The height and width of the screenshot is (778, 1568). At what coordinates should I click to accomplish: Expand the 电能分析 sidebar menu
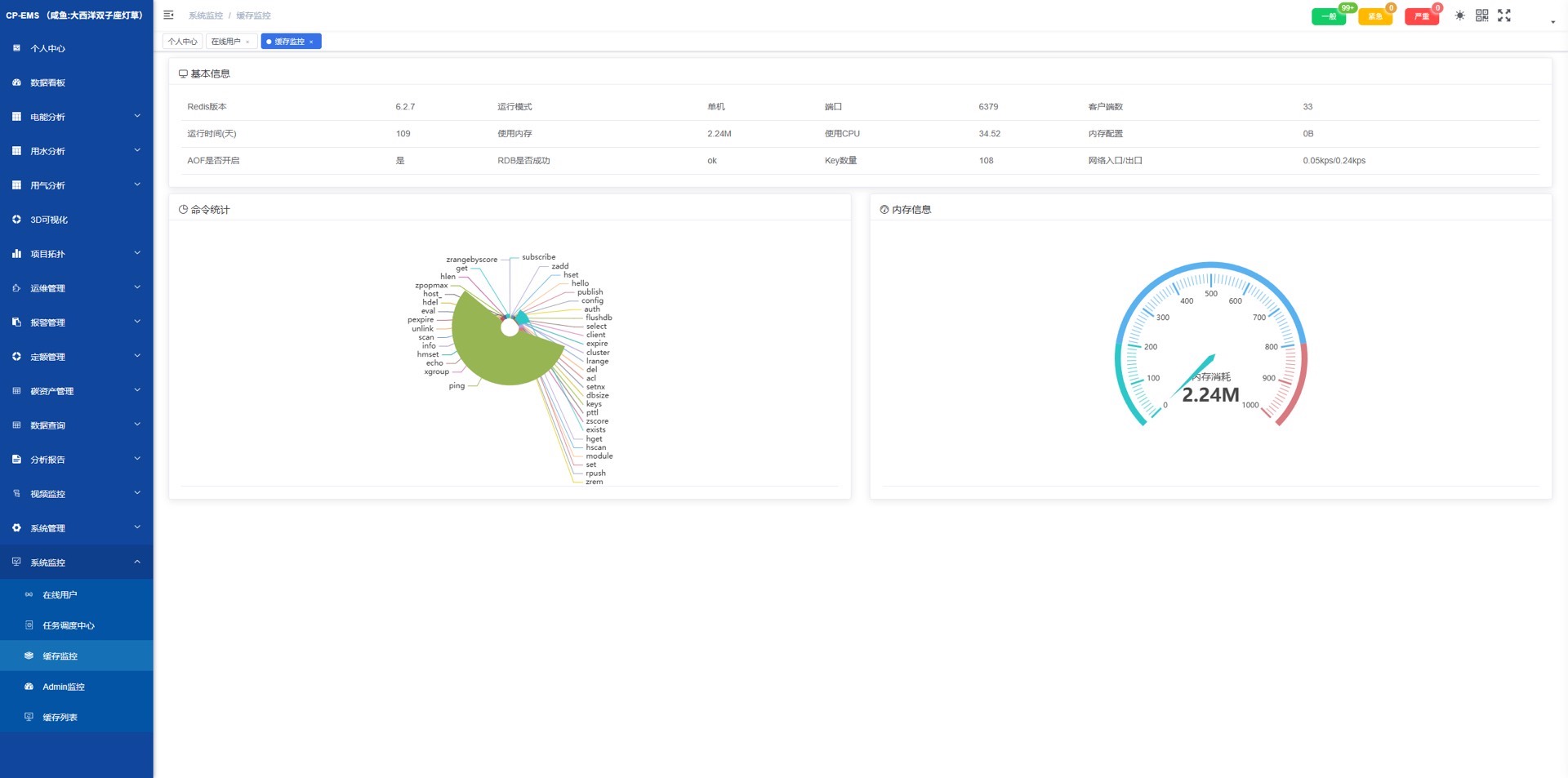tap(77, 117)
